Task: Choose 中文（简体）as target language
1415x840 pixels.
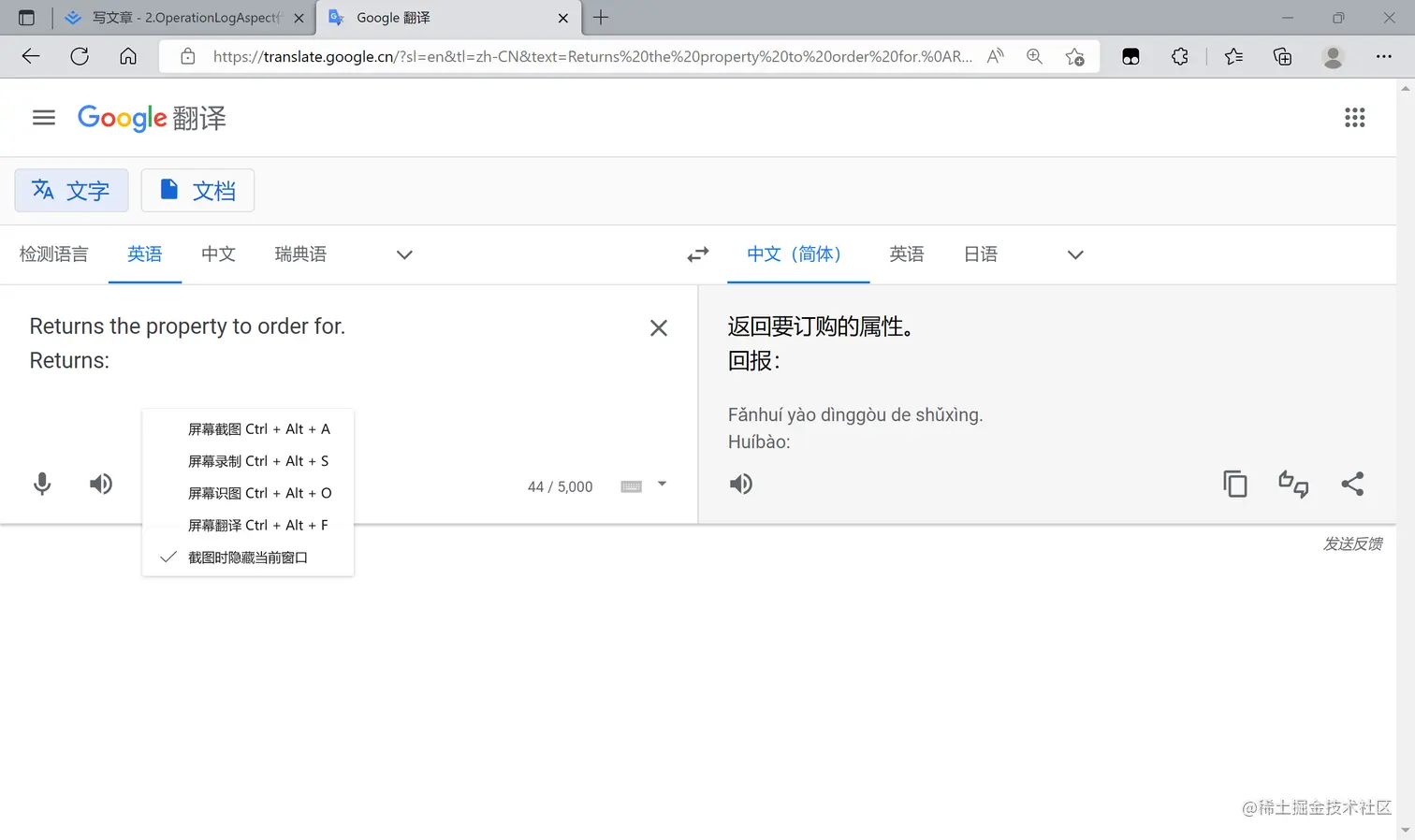Action: pyautogui.click(x=798, y=254)
